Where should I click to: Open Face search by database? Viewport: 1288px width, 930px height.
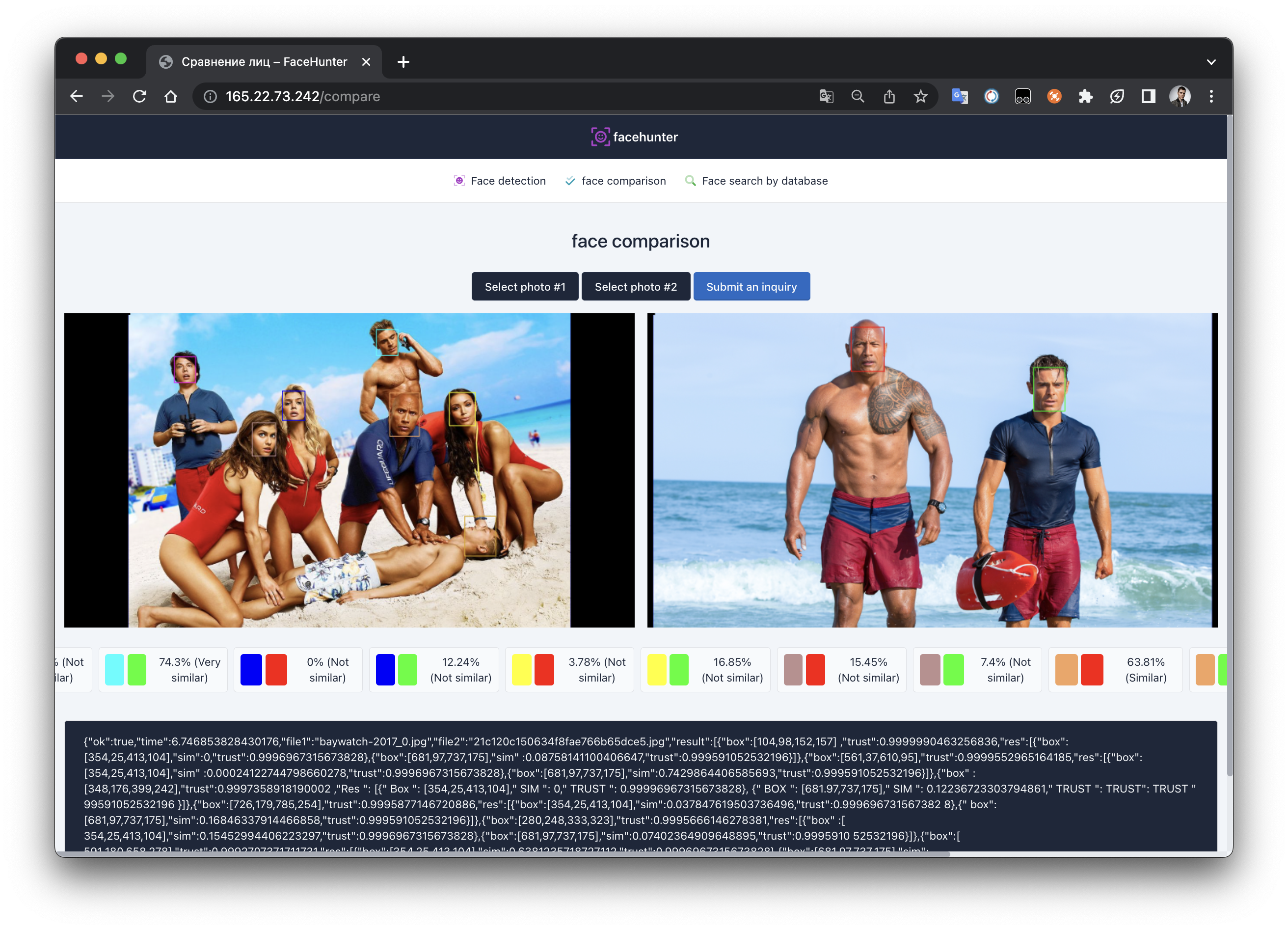tap(756, 181)
